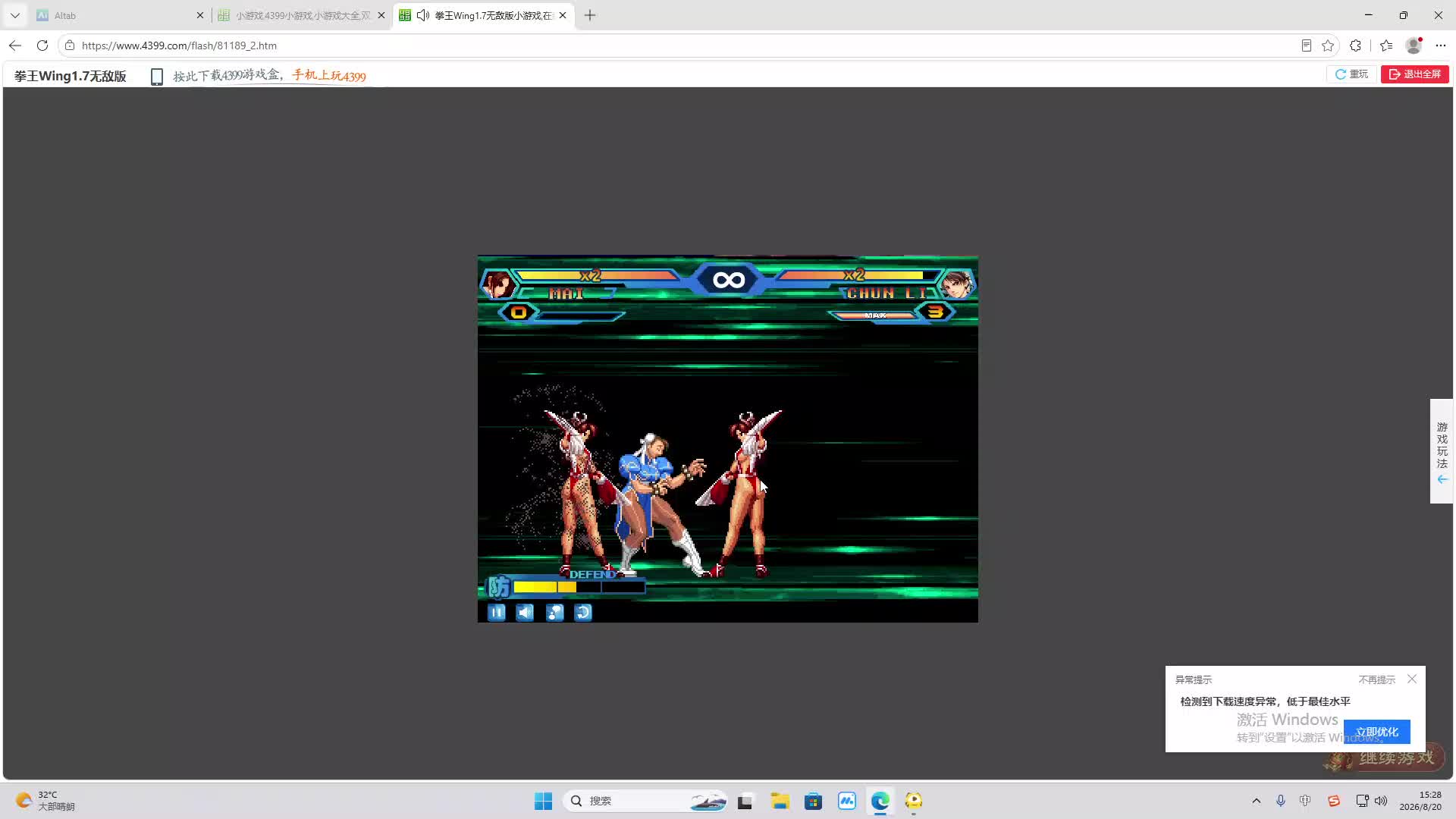Close the Altab tab

click(x=200, y=15)
